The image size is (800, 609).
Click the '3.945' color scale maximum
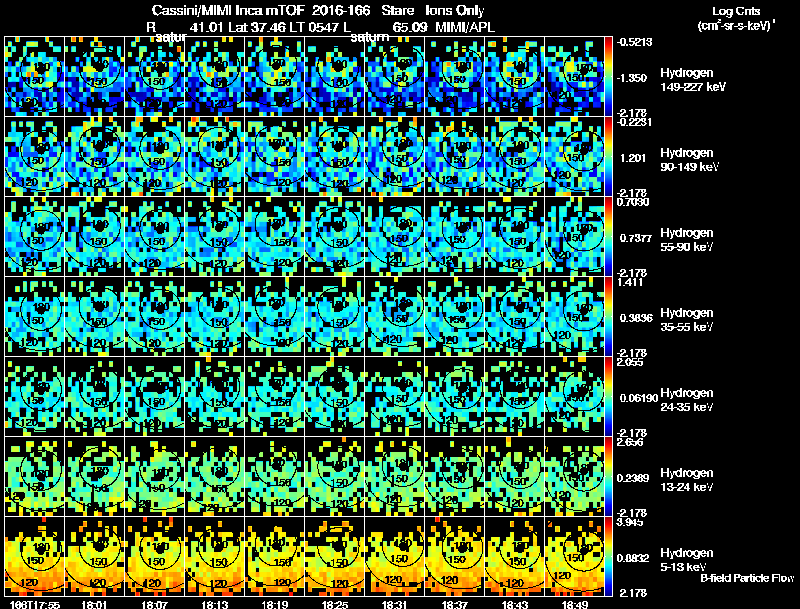(630, 522)
